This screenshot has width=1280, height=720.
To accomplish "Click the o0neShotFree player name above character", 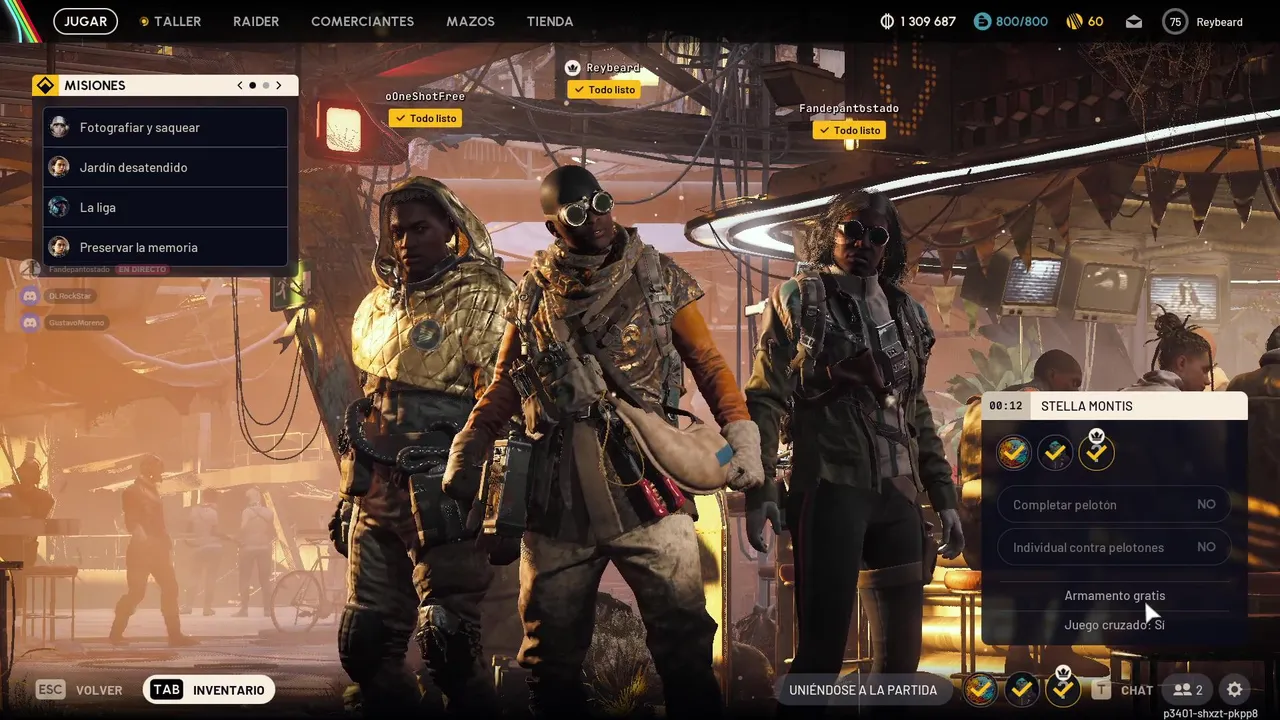I will pyautogui.click(x=425, y=96).
